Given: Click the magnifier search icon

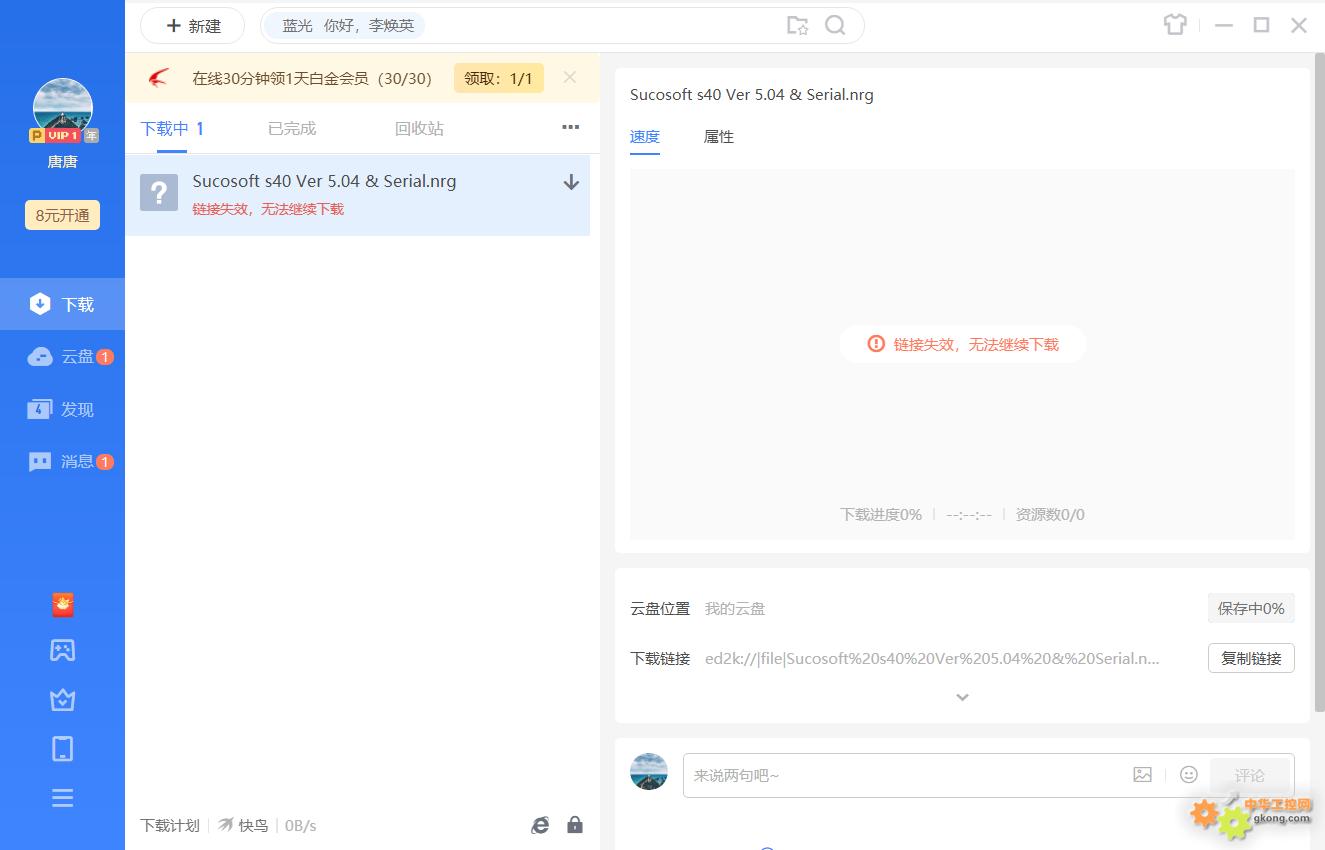Looking at the screenshot, I should coord(835,26).
